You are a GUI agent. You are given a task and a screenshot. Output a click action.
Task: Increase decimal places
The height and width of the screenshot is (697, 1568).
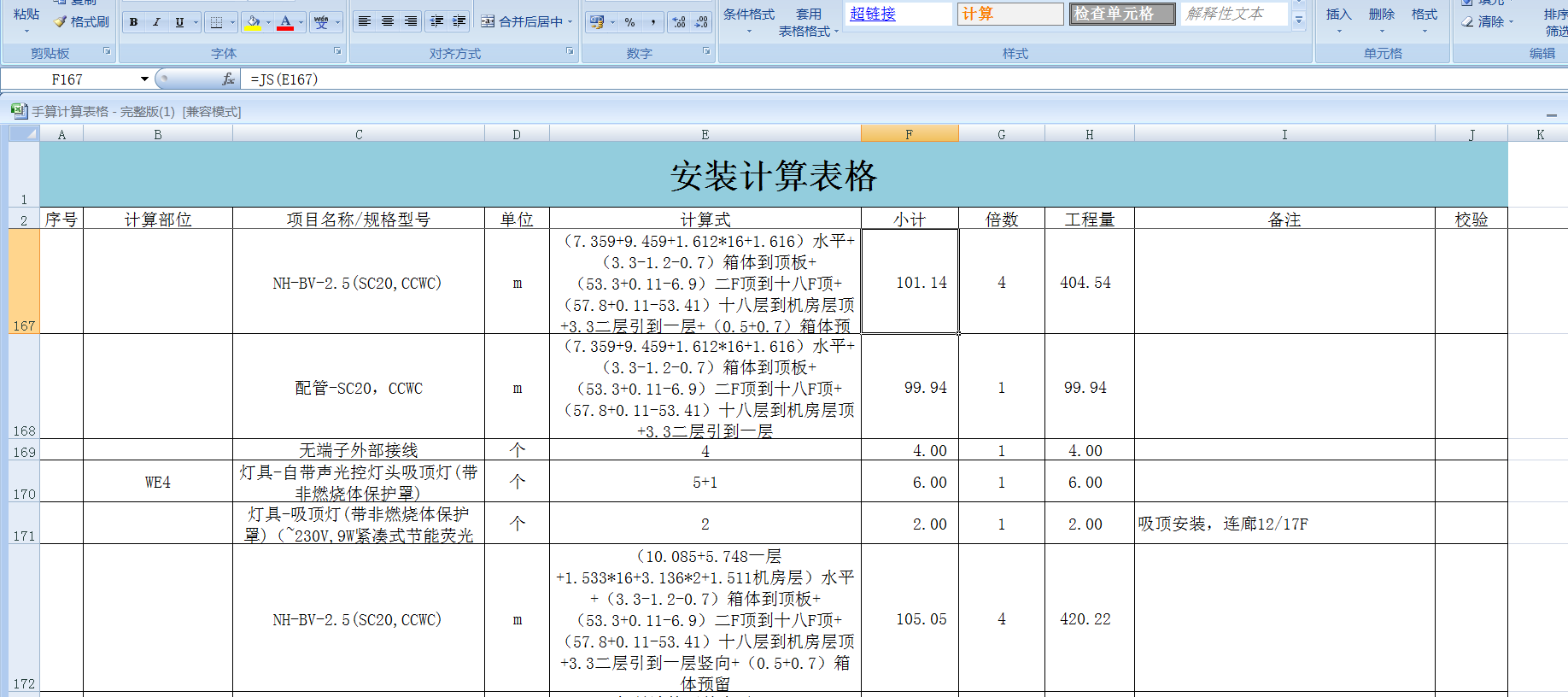680,22
